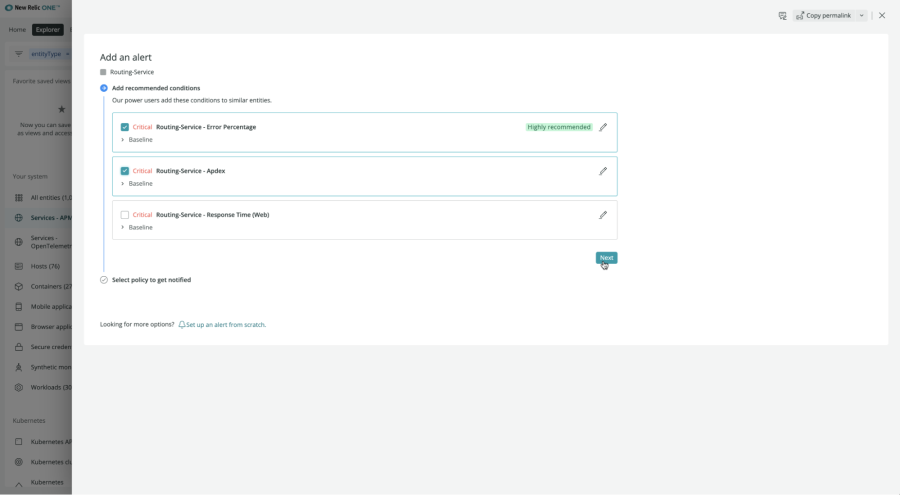The width and height of the screenshot is (900, 495).
Task: Click the pencil icon for Routing-Service Apdex
Action: click(603, 171)
